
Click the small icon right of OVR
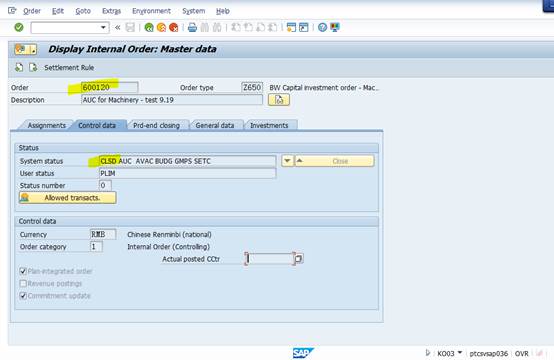point(540,353)
